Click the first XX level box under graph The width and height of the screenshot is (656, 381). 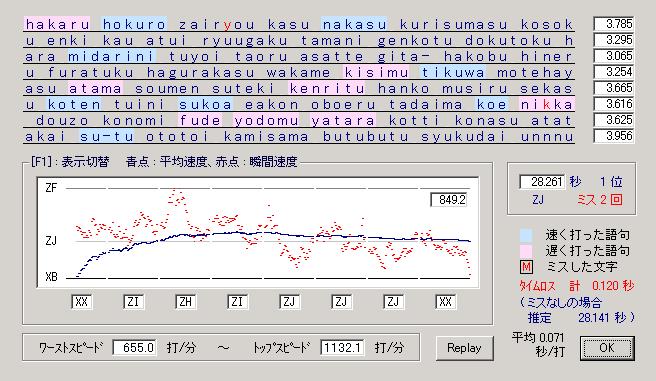coord(82,302)
